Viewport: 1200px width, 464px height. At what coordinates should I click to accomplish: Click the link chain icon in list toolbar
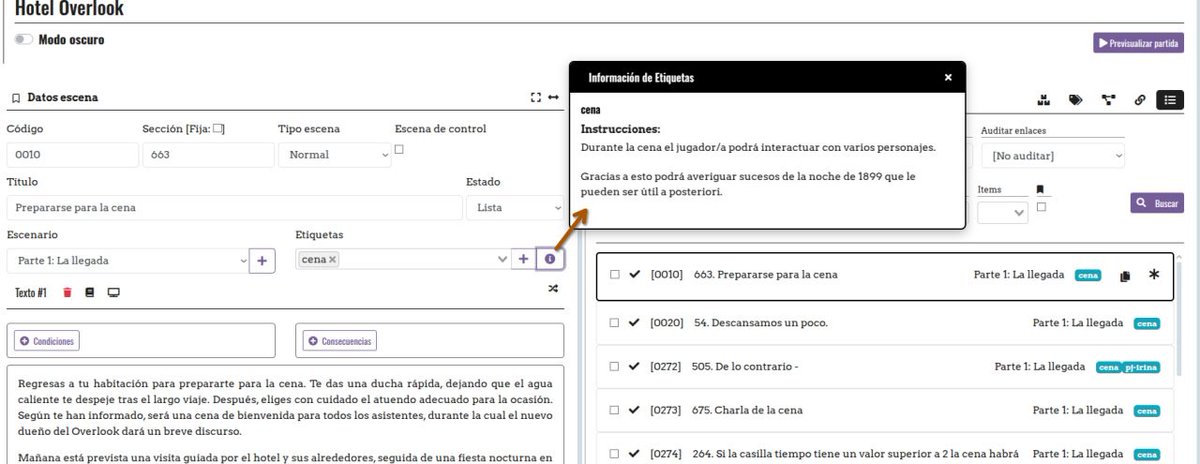coord(1140,100)
